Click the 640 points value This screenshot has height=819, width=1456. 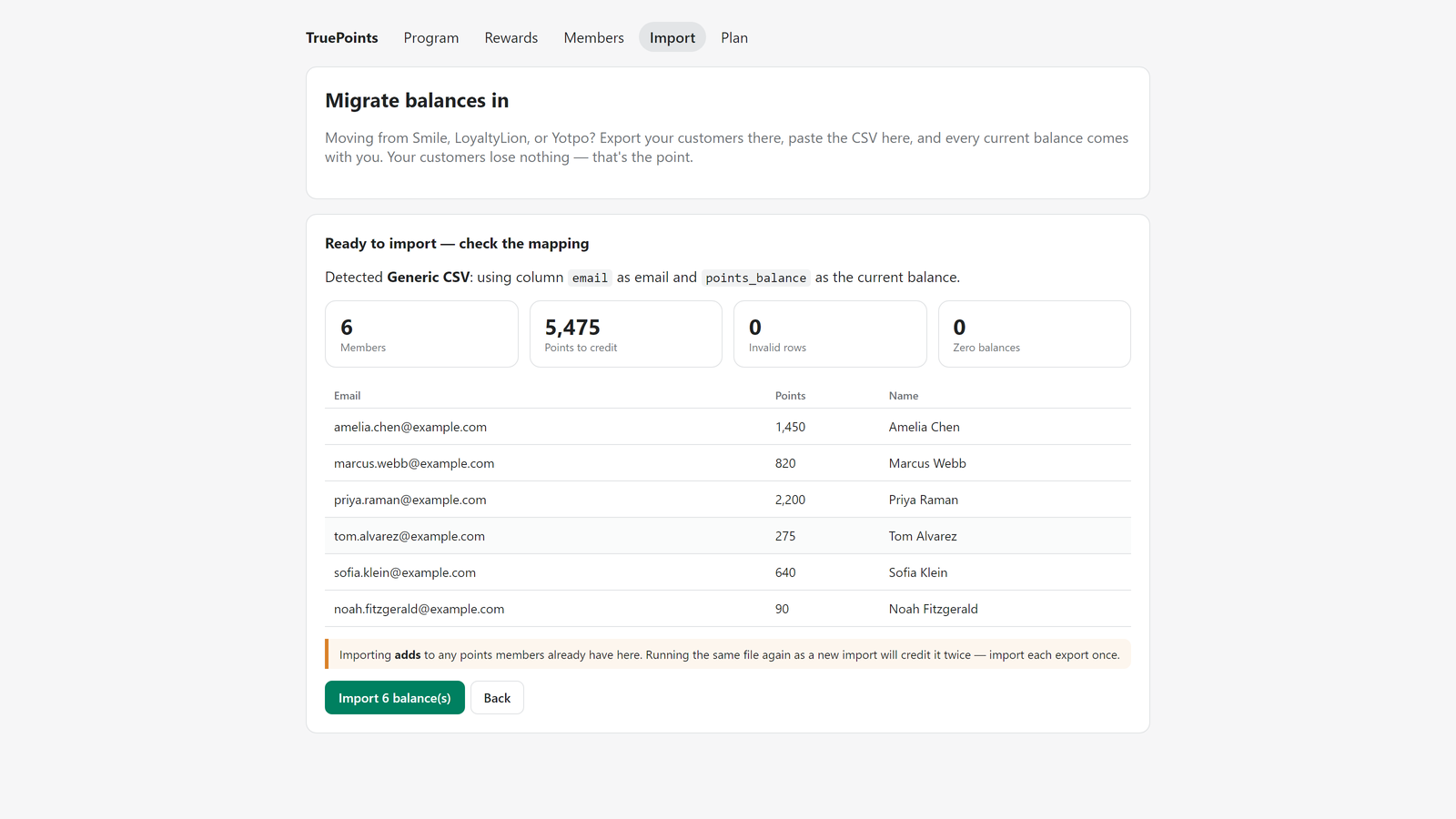(785, 572)
